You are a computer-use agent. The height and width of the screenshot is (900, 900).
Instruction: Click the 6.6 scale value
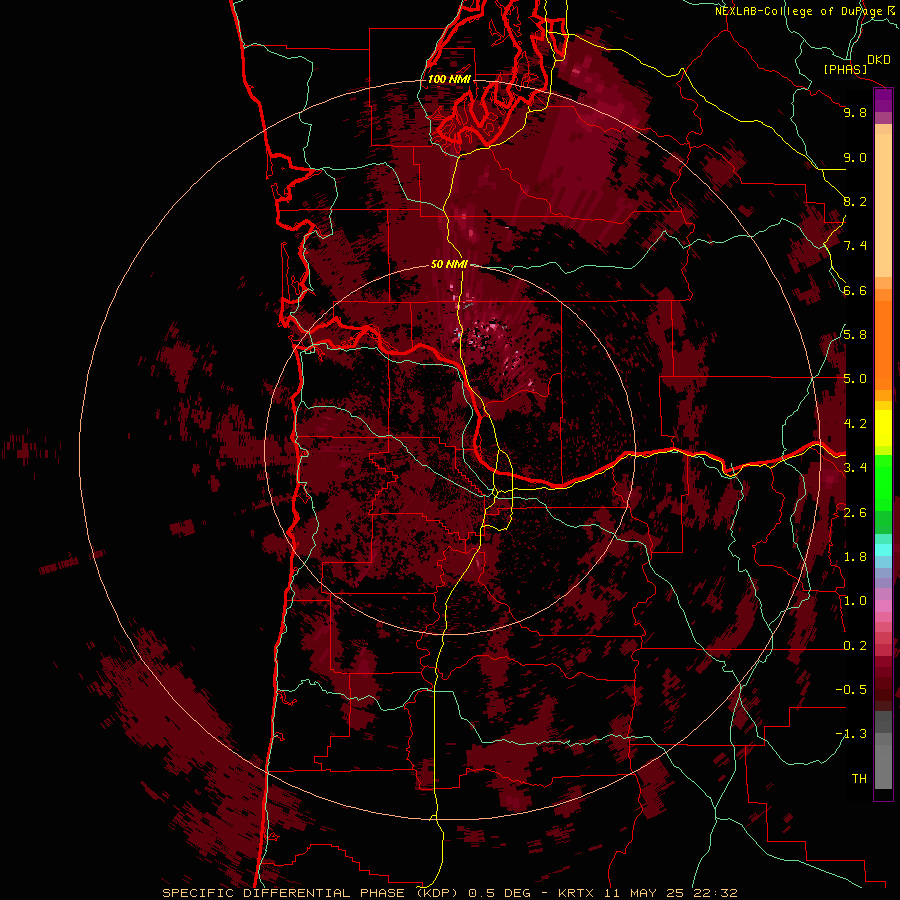pyautogui.click(x=855, y=290)
